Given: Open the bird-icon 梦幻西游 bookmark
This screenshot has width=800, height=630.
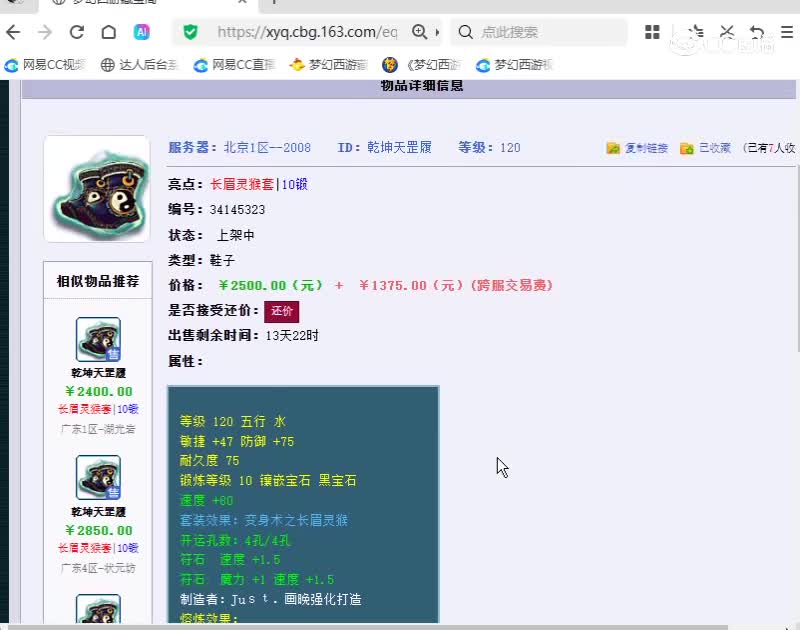Looking at the screenshot, I should pyautogui.click(x=329, y=65).
